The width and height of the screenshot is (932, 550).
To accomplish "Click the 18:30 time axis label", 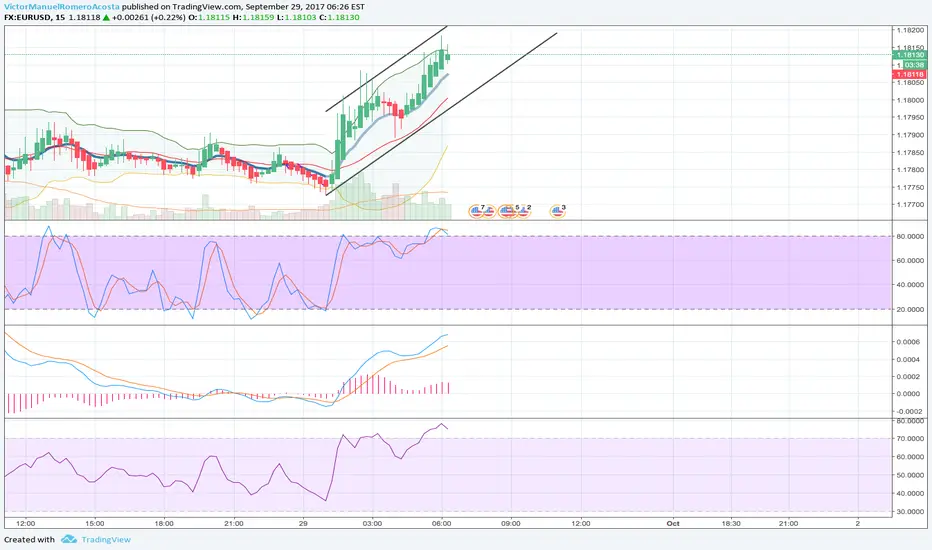I will 731,524.
